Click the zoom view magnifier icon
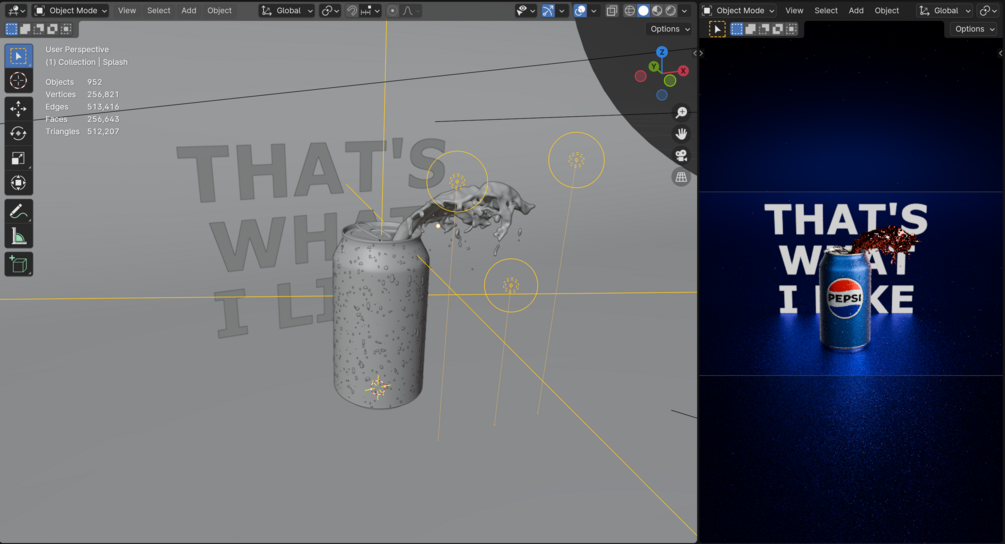Screen dimensions: 1005x544 (x=681, y=113)
